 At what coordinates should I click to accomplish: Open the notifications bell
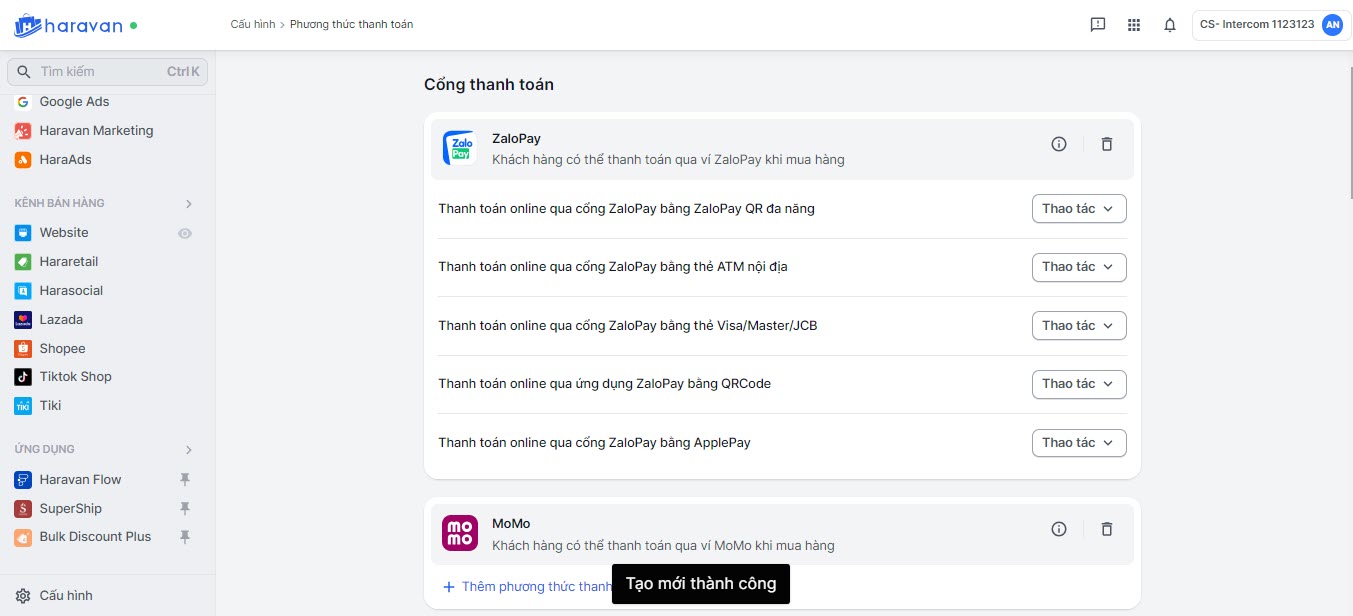point(1170,25)
